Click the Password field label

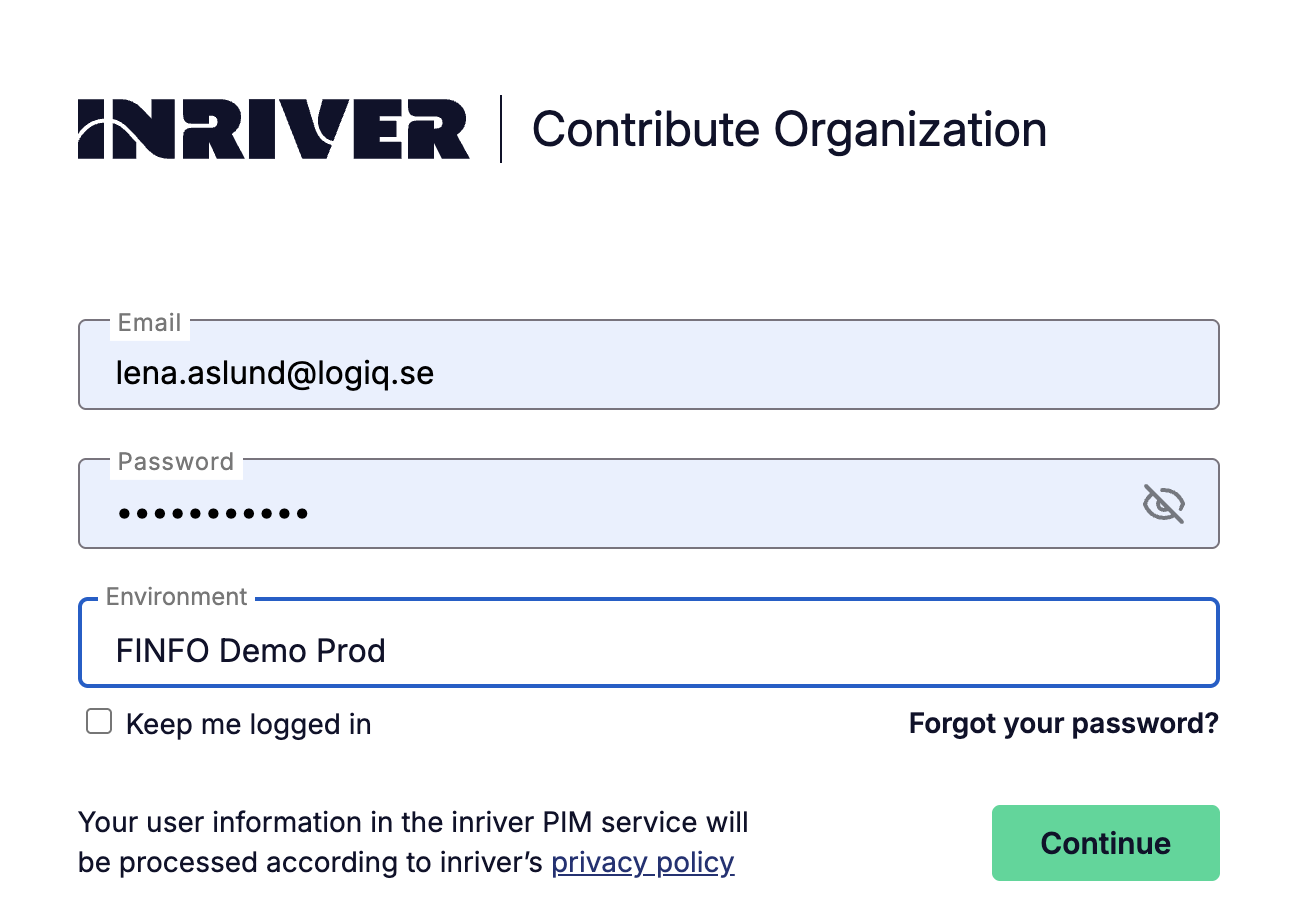[175, 462]
